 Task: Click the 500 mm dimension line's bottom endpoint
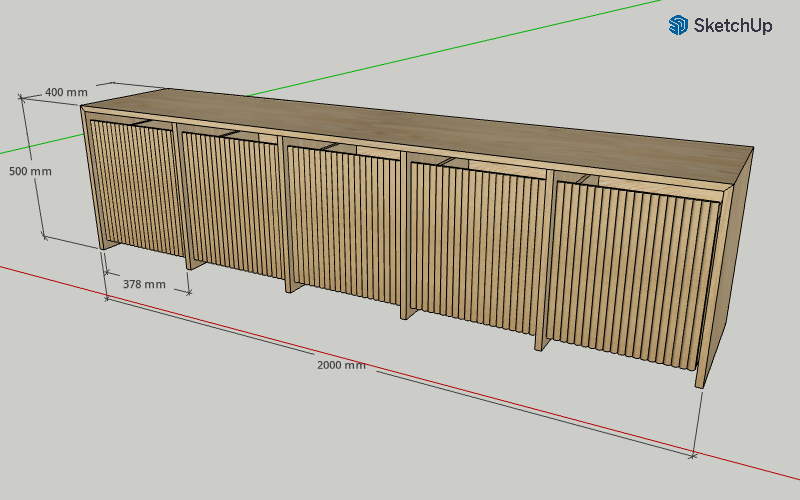point(44,237)
